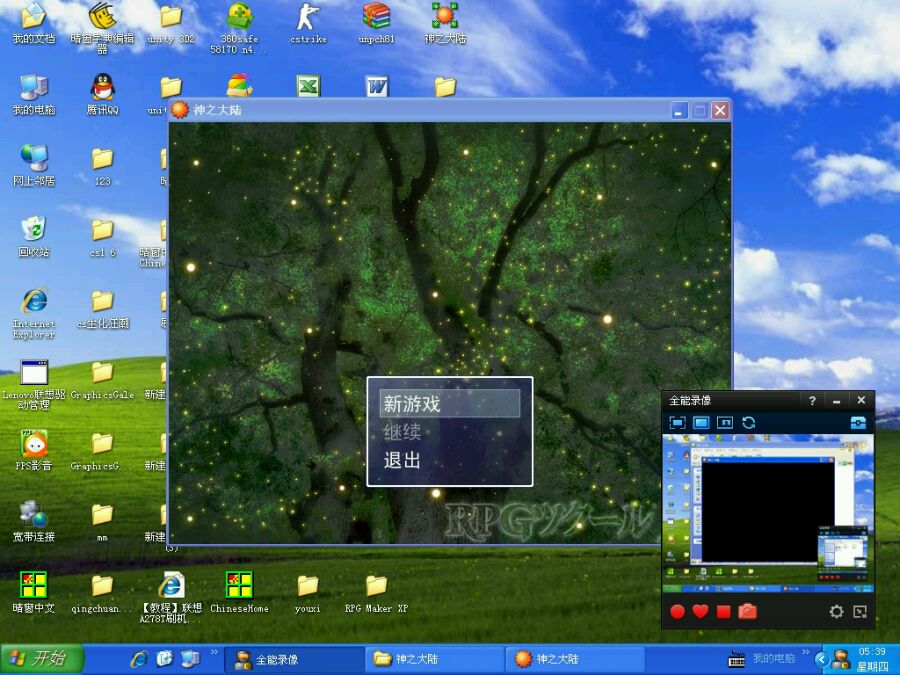
Task: Open 360safe installer desktop icon
Action: point(239,28)
